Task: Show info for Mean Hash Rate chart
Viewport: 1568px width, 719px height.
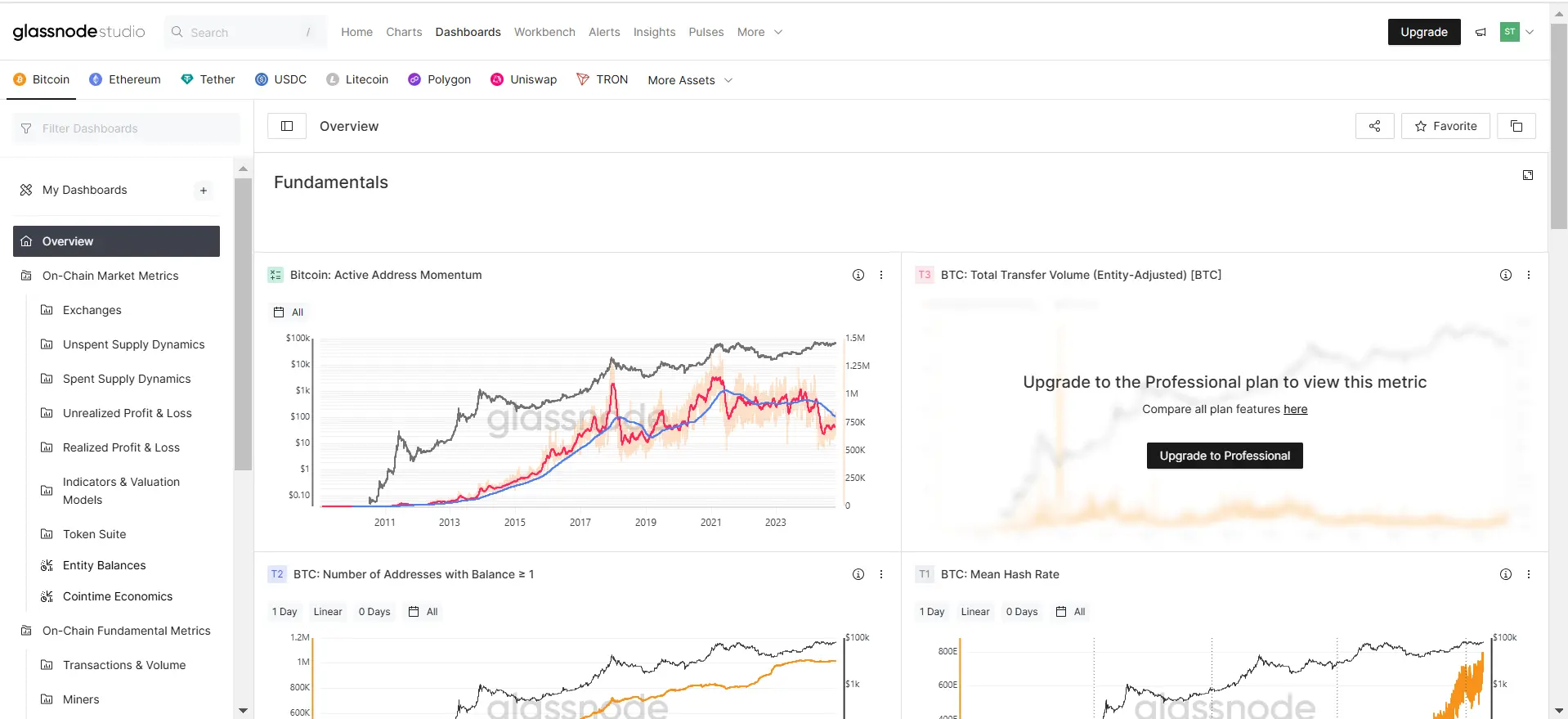Action: [1506, 574]
